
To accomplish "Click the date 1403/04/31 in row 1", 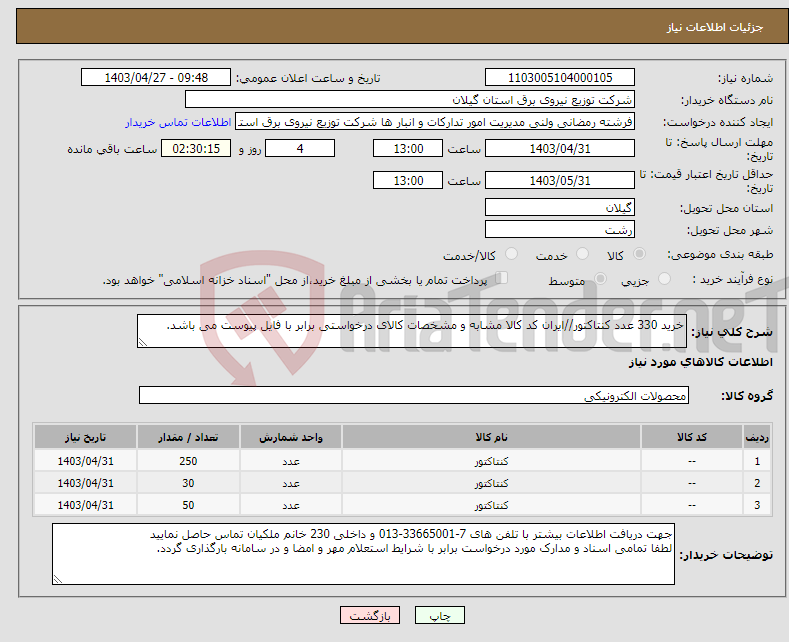I will (86, 461).
